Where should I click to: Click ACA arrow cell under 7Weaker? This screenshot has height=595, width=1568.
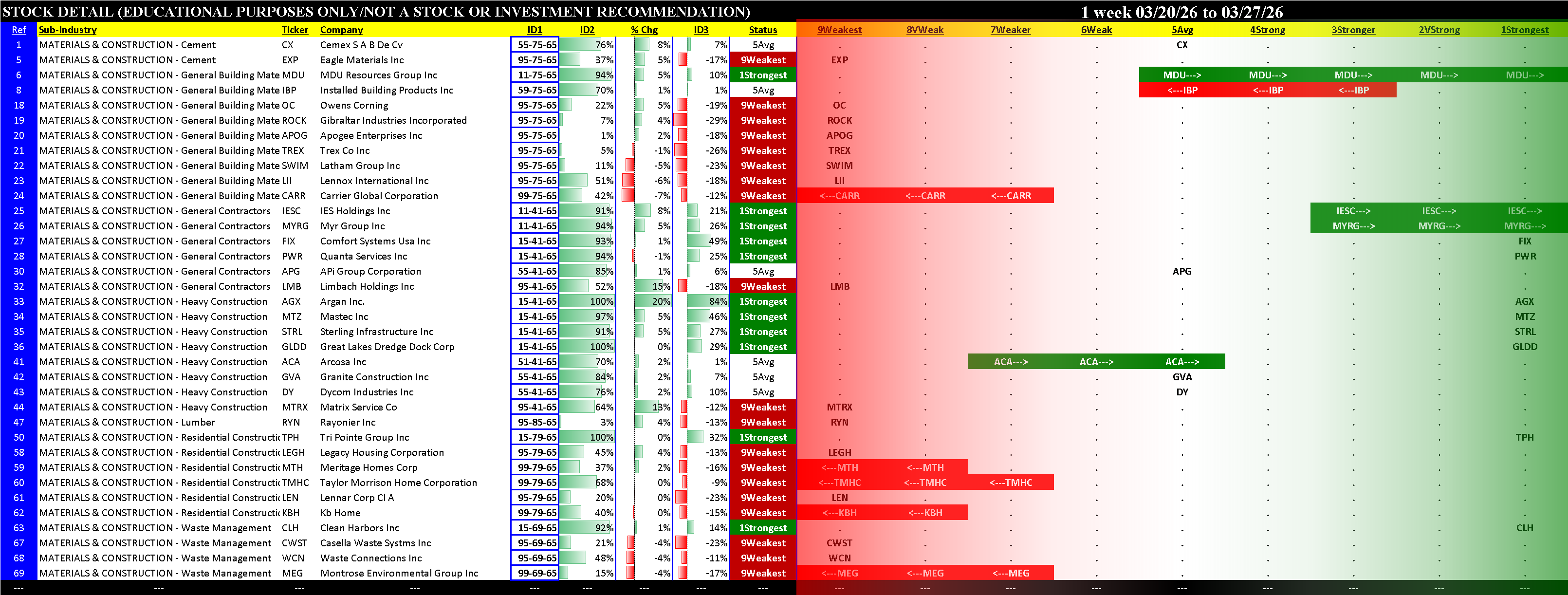click(1011, 362)
